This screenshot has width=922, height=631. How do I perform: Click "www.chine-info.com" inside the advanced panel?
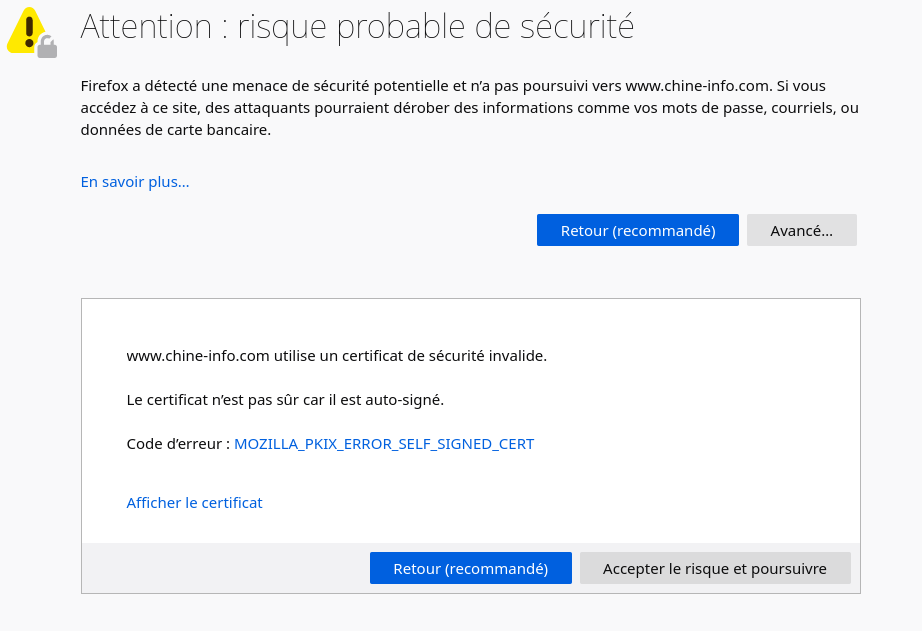pos(198,355)
